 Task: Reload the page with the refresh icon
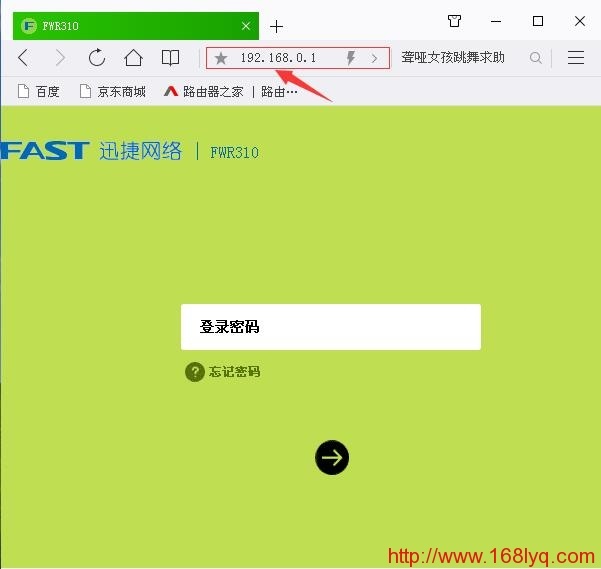point(96,58)
